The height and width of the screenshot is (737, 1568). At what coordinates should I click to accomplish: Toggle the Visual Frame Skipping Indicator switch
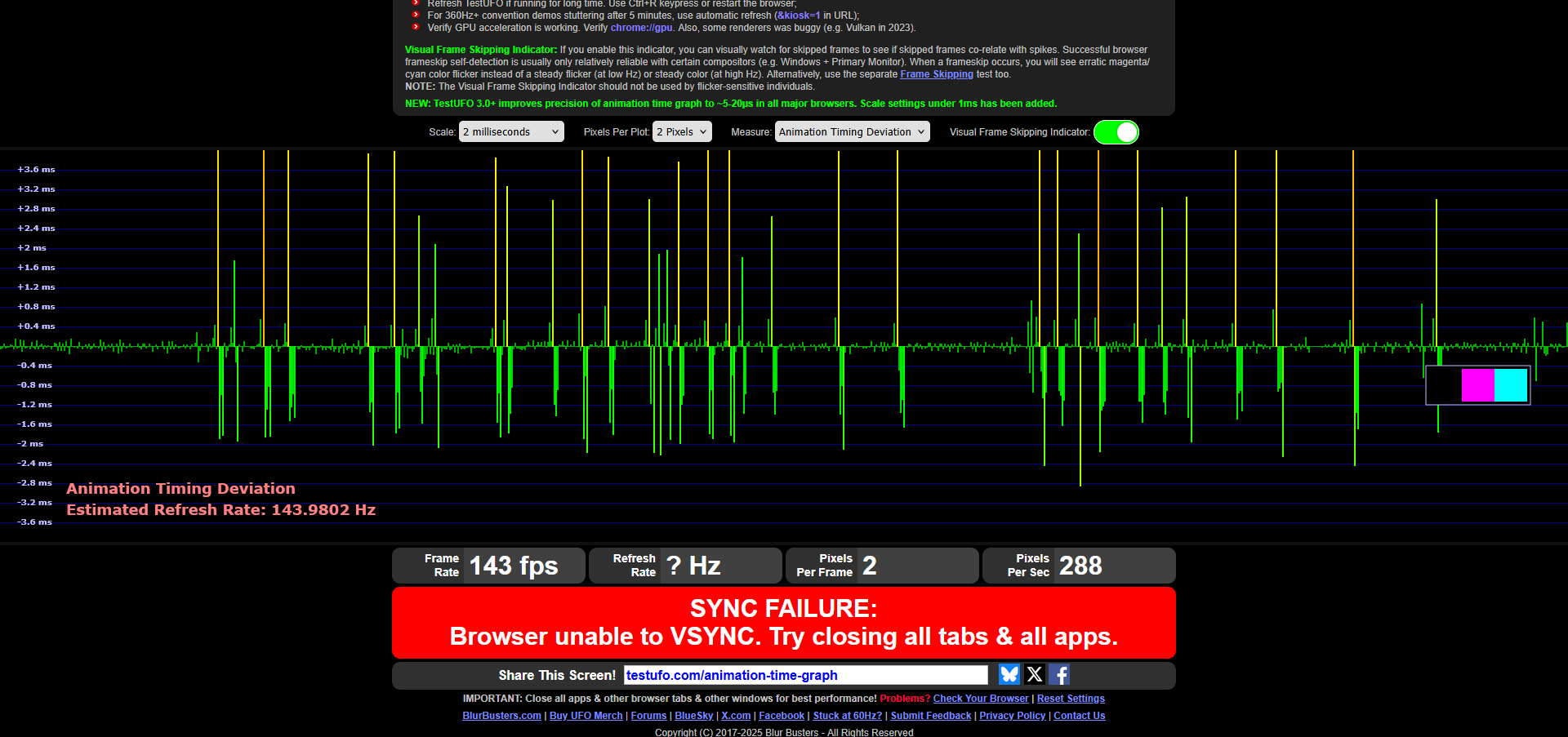1116,132
